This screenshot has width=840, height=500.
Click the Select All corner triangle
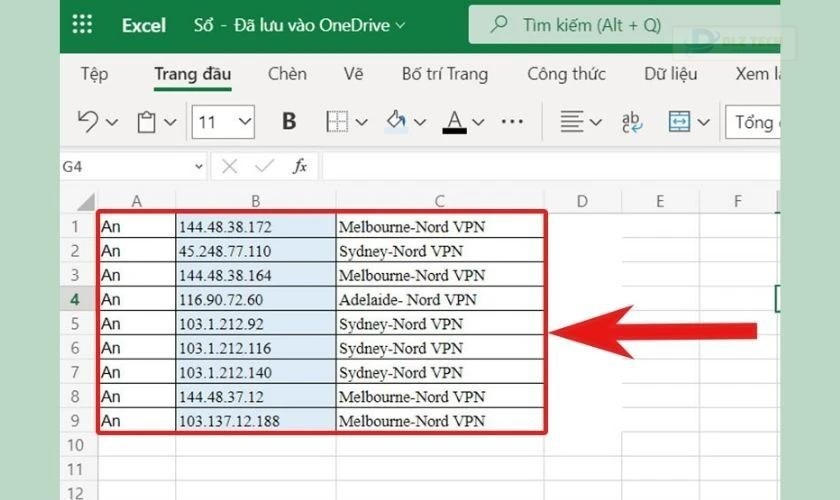[x=86, y=202]
